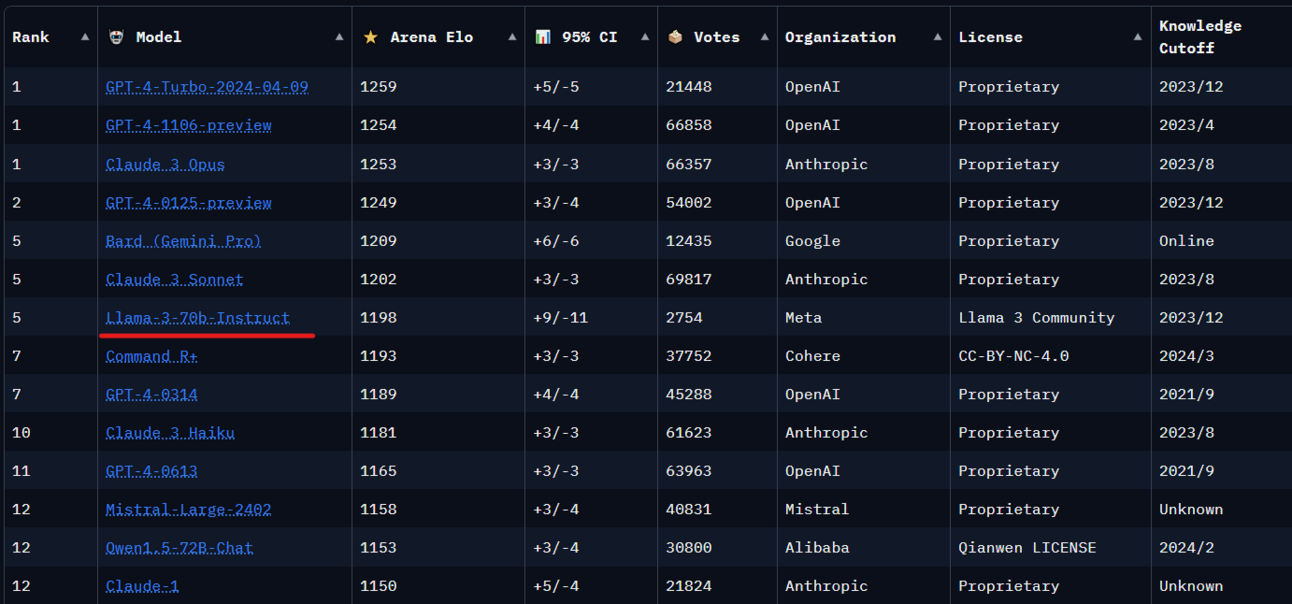
Task: Sort Arena Elo column using arrow
Action: click(512, 37)
